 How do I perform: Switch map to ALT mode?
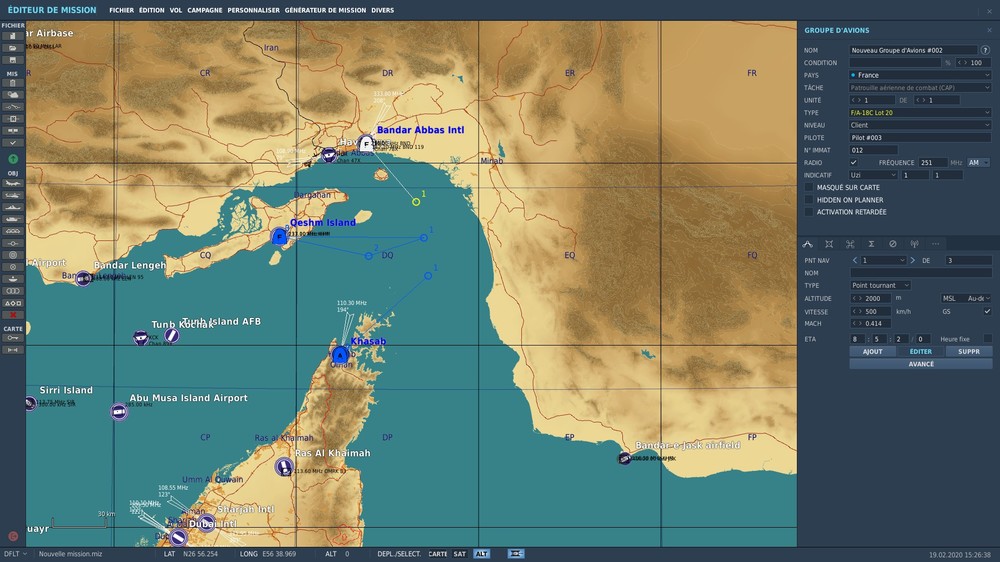point(482,554)
